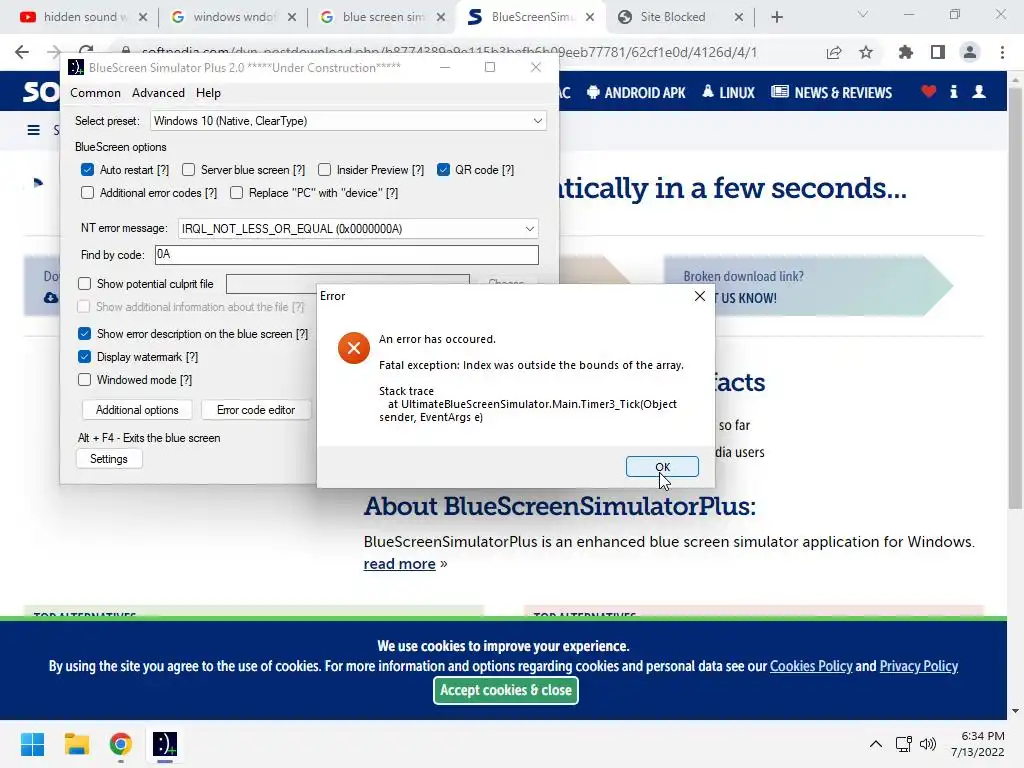The height and width of the screenshot is (768, 1024).
Task: Click the Chrome page vertical scrollbar
Action: click(x=1015, y=298)
